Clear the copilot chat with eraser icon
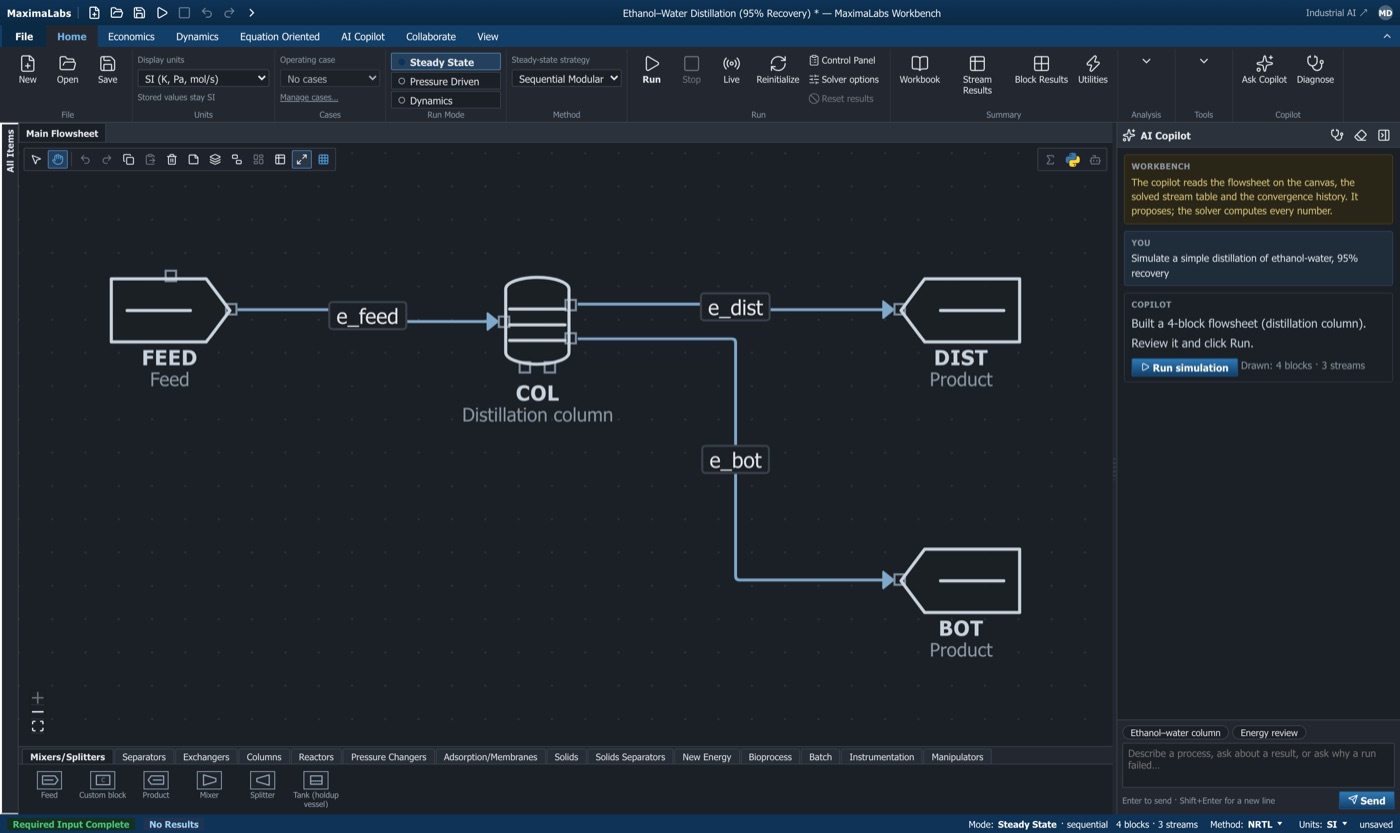 pos(1360,136)
